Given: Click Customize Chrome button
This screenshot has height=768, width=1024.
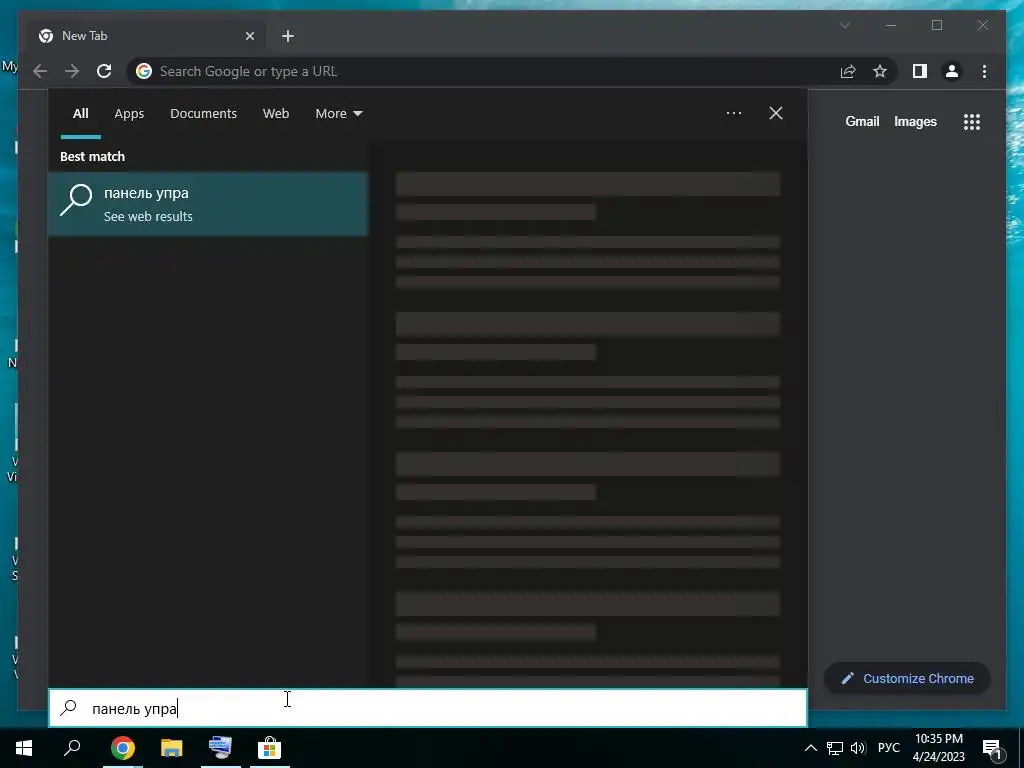Looking at the screenshot, I should pyautogui.click(x=907, y=679).
